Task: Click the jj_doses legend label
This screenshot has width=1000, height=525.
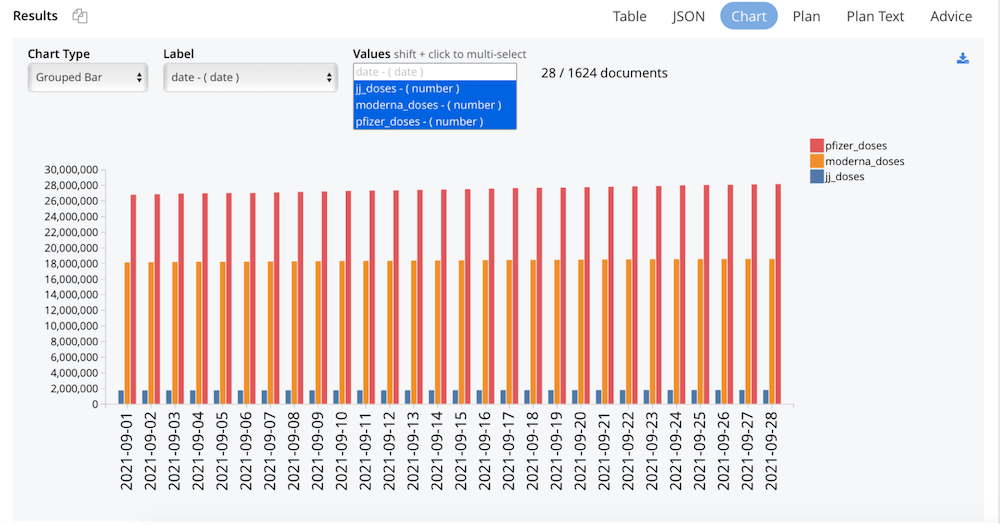Action: coord(845,177)
